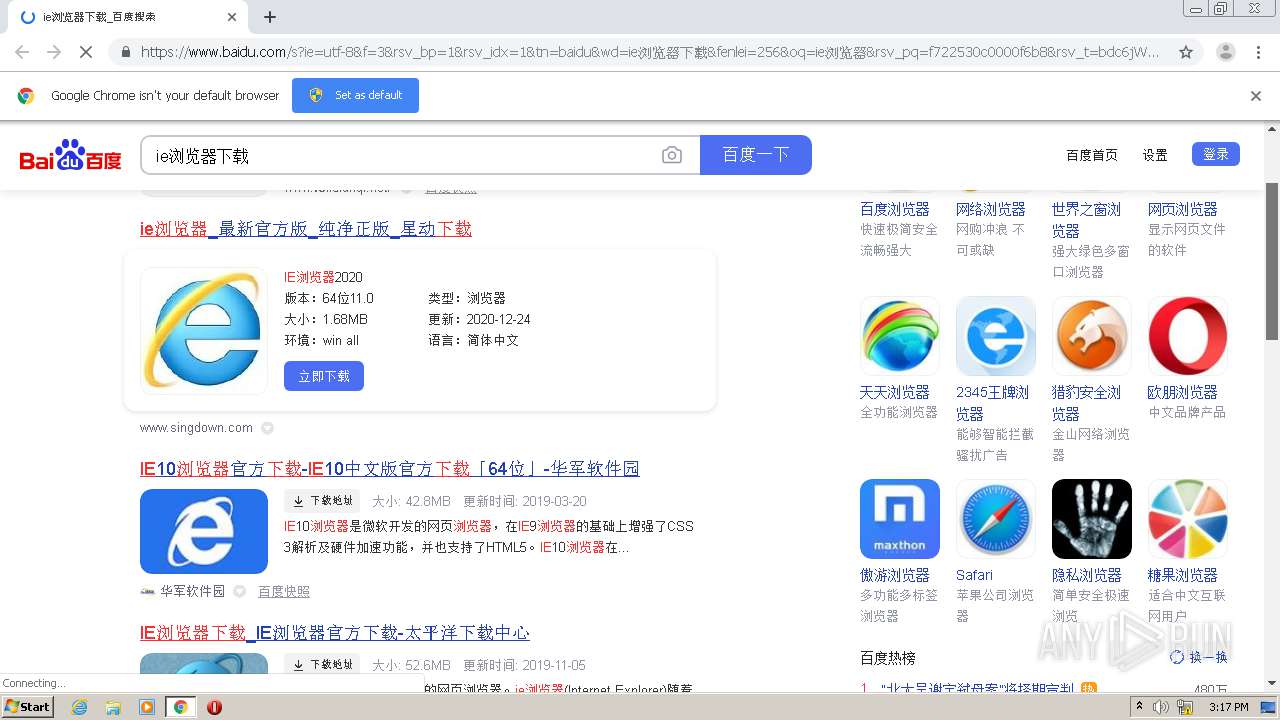
Task: Click the address bar URL
Action: tap(650, 52)
